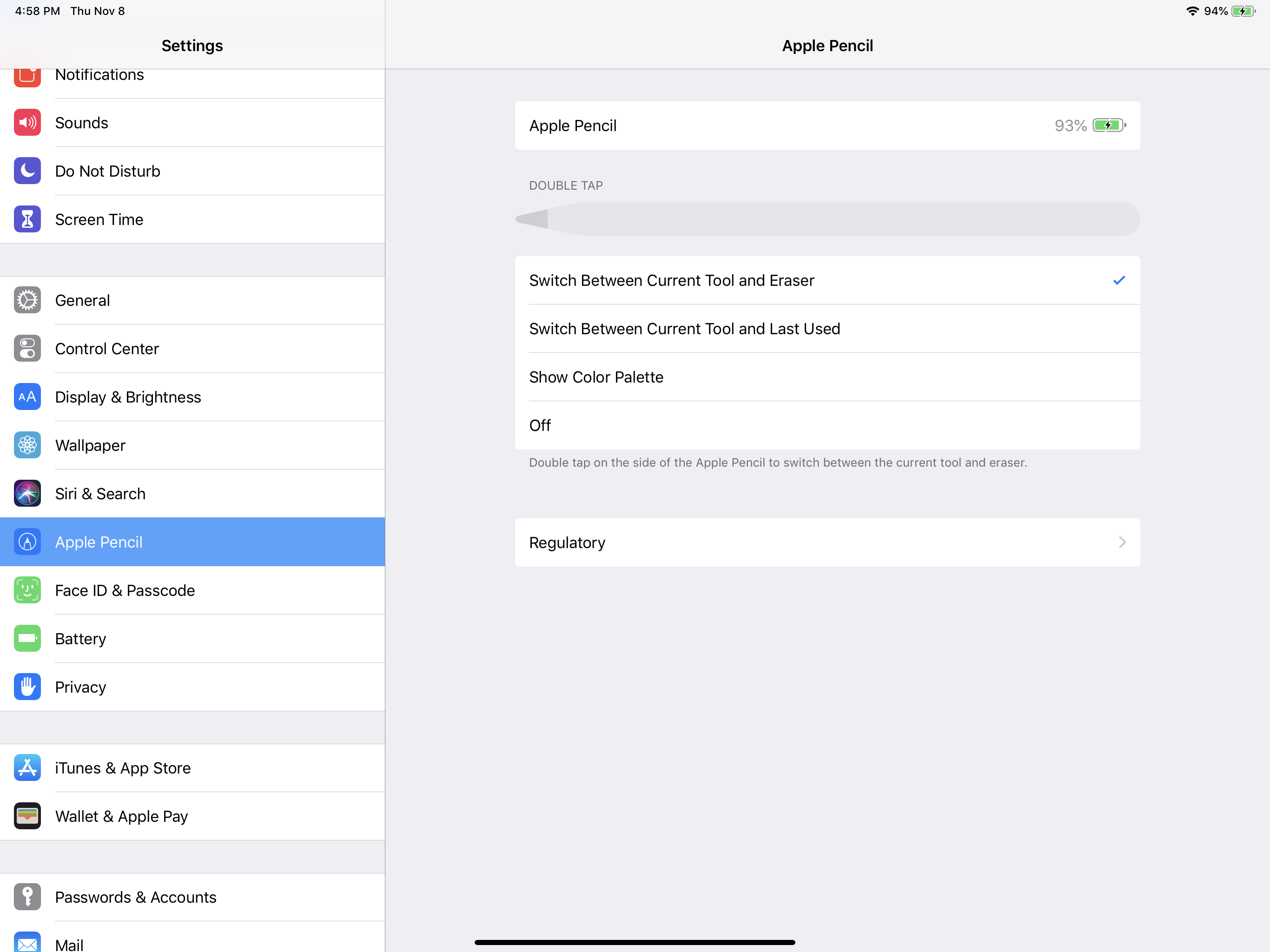
Task: Go to Siri & Search settings
Action: tap(192, 493)
